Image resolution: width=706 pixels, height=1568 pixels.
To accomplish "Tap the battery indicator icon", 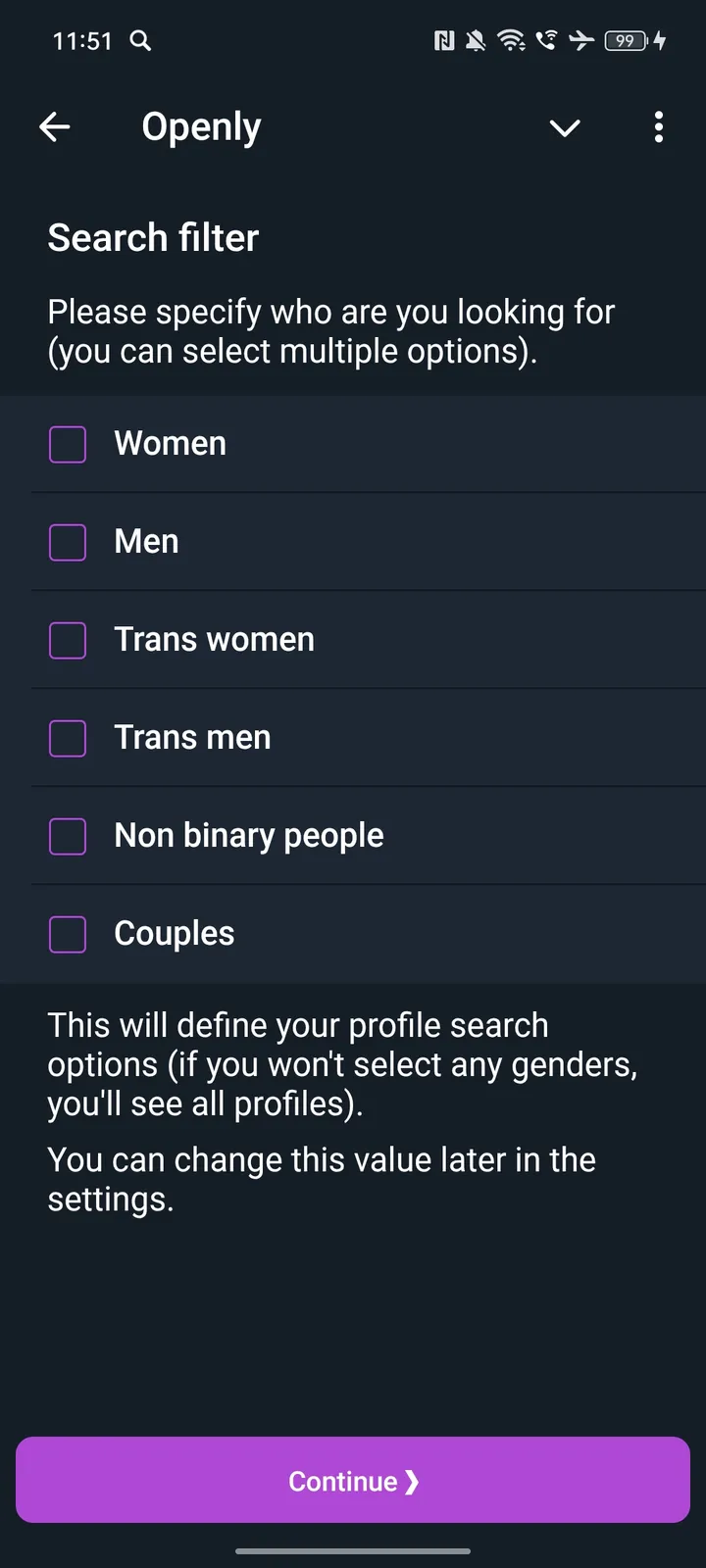I will click(626, 40).
